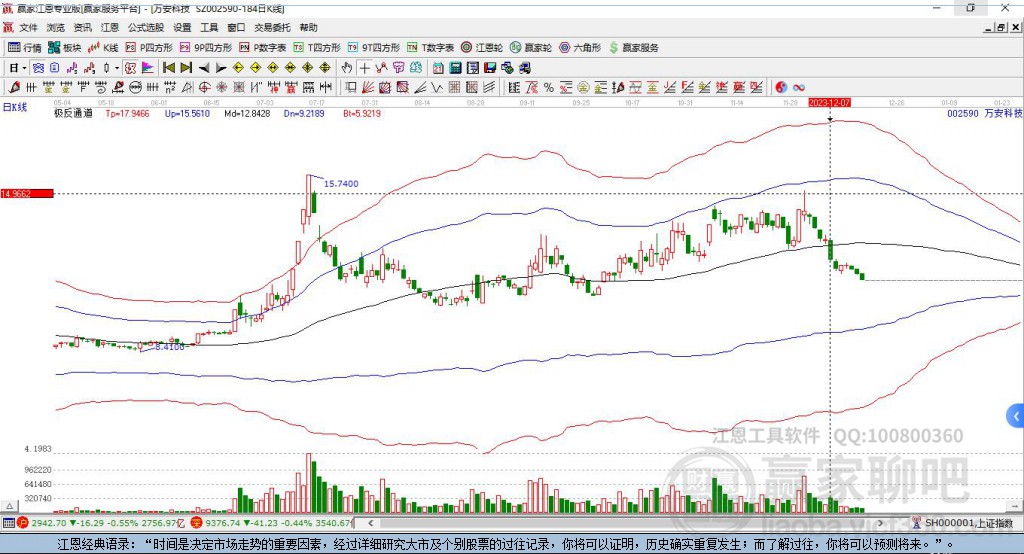Image resolution: width=1024 pixels, height=554 pixels.
Task: Open the T数字表 tool
Action: click(430, 48)
